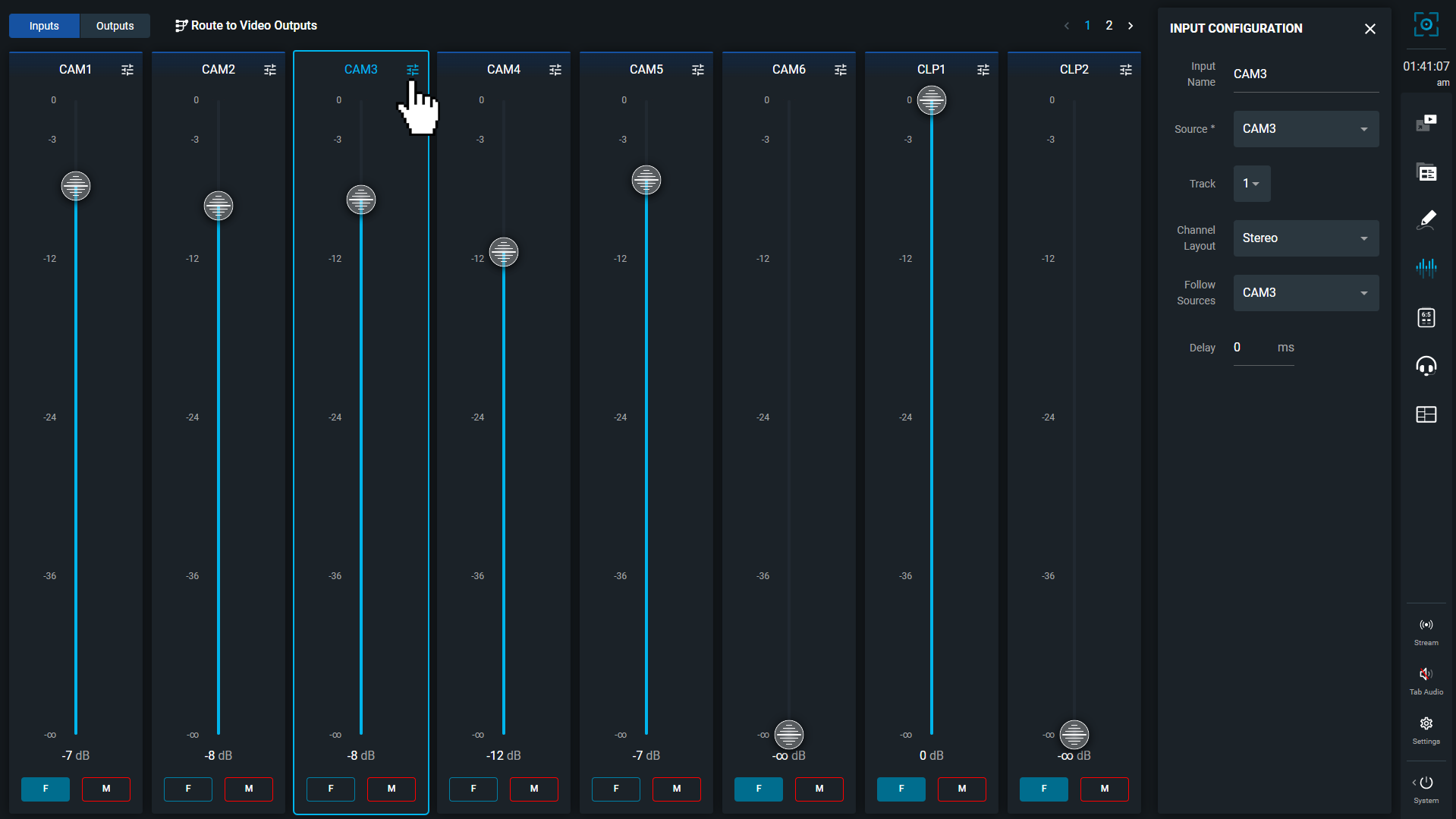Open the multiview layout icon
Image resolution: width=1456 pixels, height=819 pixels.
(1426, 414)
